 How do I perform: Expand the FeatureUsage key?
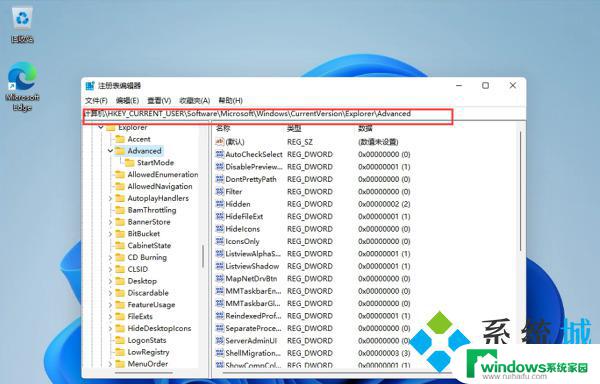coord(110,305)
